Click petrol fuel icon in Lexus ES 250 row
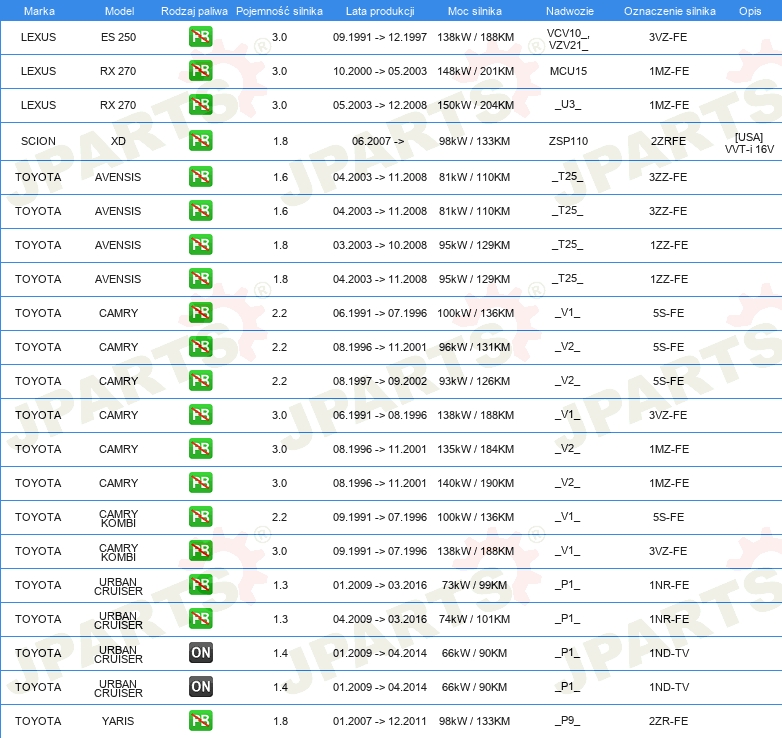 tap(200, 37)
